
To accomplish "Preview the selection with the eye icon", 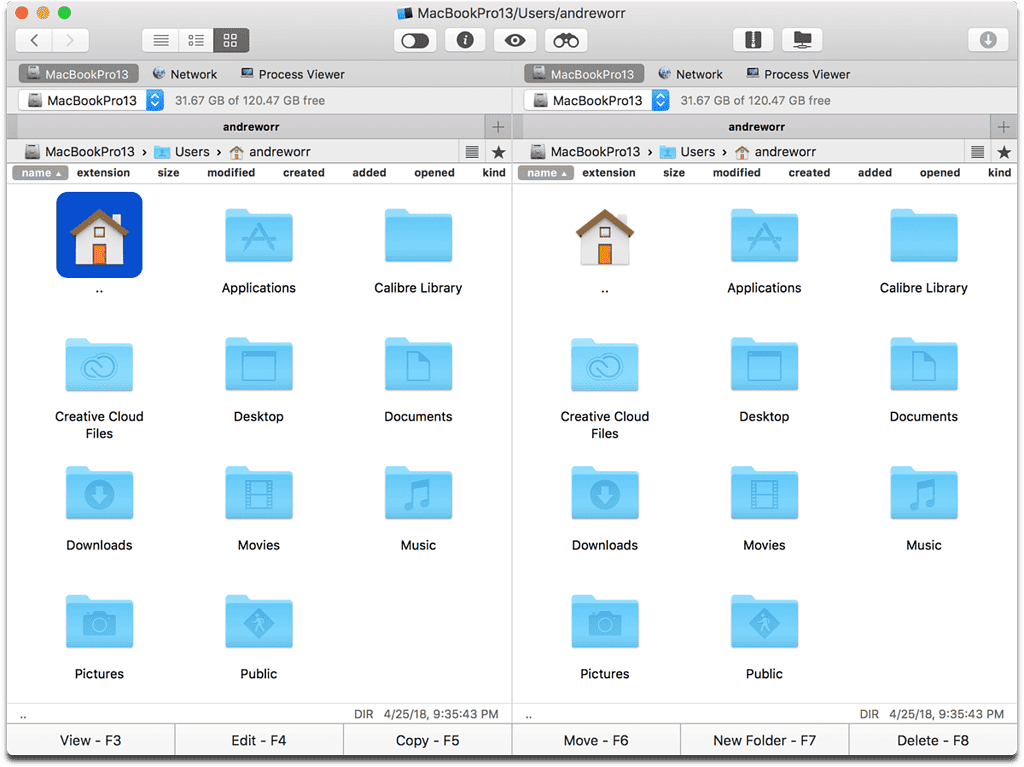I will click(x=515, y=40).
